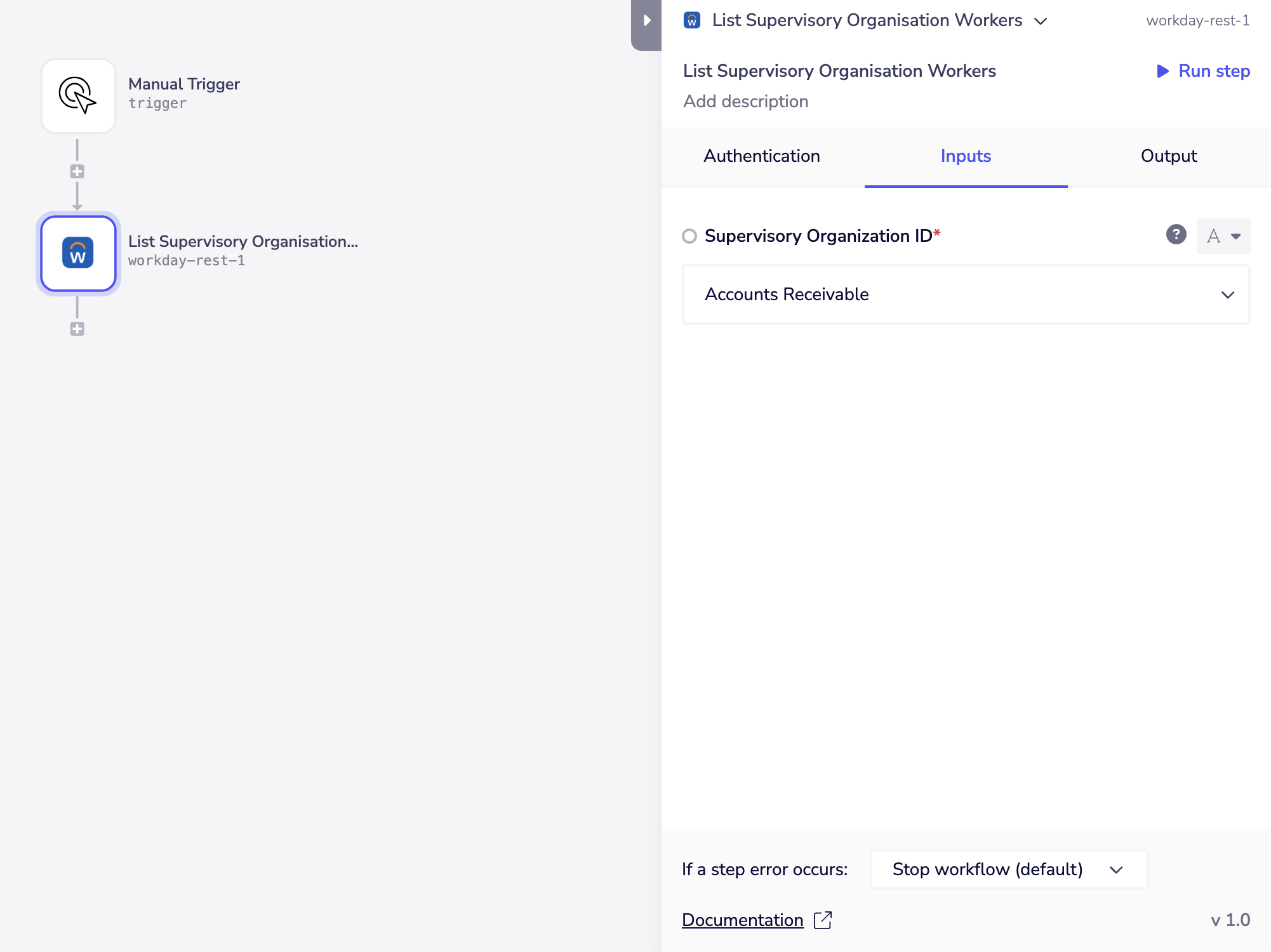Viewport: 1271px width, 952px height.
Task: Expand the Accounts Receivable dropdown
Action: coord(965,294)
